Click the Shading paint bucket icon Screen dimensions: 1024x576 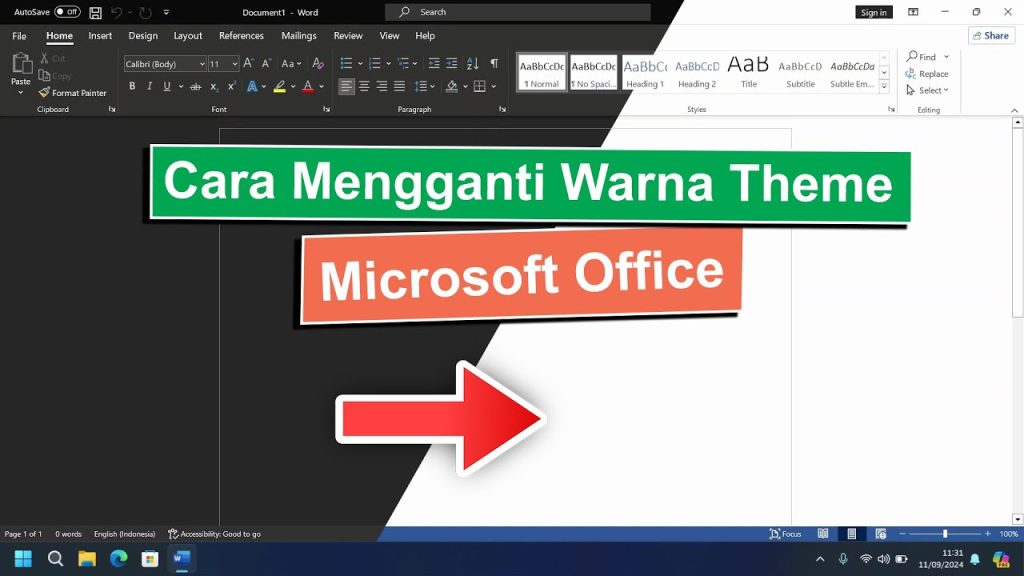pos(452,86)
